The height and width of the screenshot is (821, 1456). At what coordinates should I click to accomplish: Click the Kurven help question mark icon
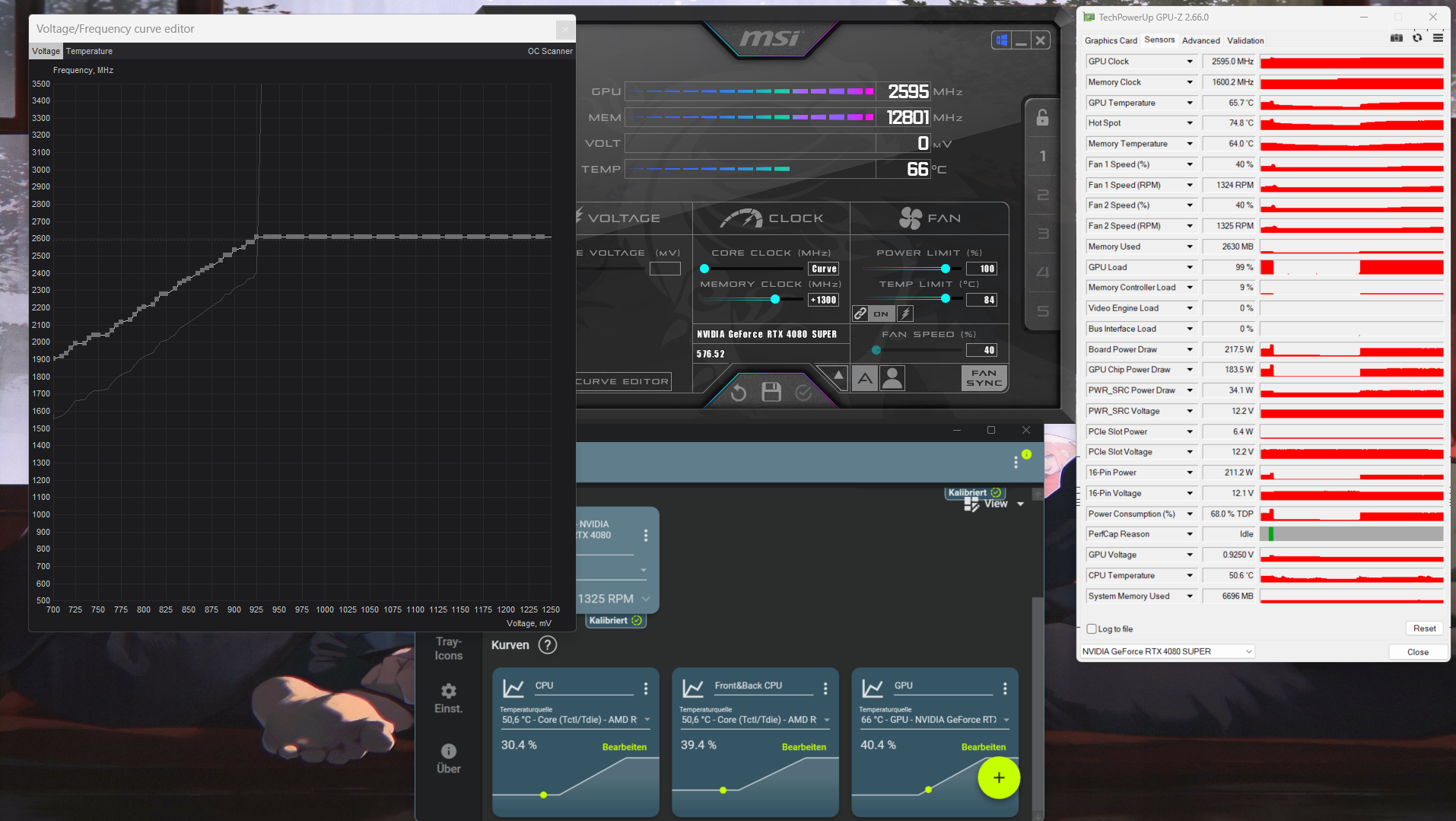(x=548, y=645)
